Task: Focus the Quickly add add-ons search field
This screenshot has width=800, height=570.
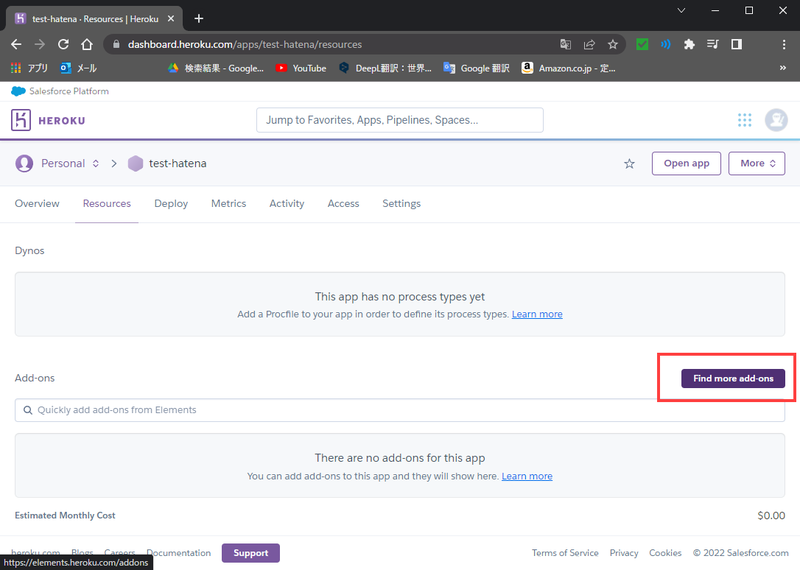Action: coord(399,410)
